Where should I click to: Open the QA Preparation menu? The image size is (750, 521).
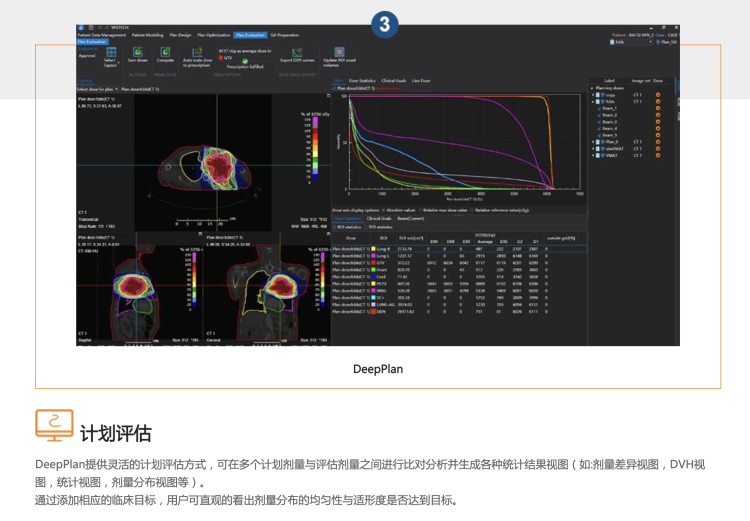click(x=285, y=35)
